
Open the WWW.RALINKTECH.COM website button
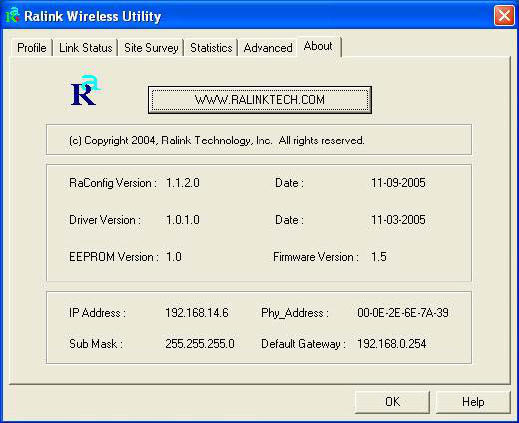[260, 100]
